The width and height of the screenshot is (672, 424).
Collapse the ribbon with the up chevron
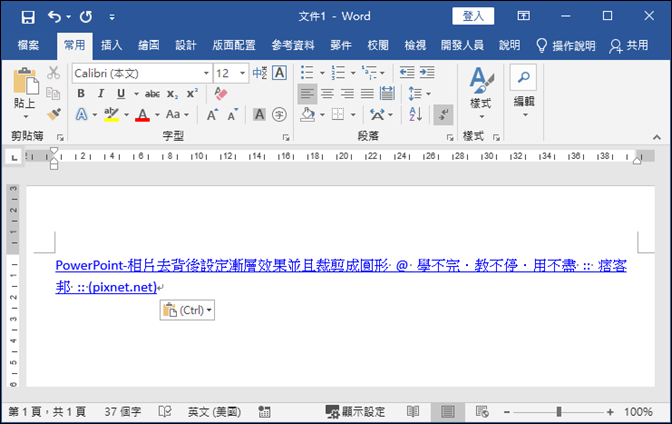click(x=657, y=137)
